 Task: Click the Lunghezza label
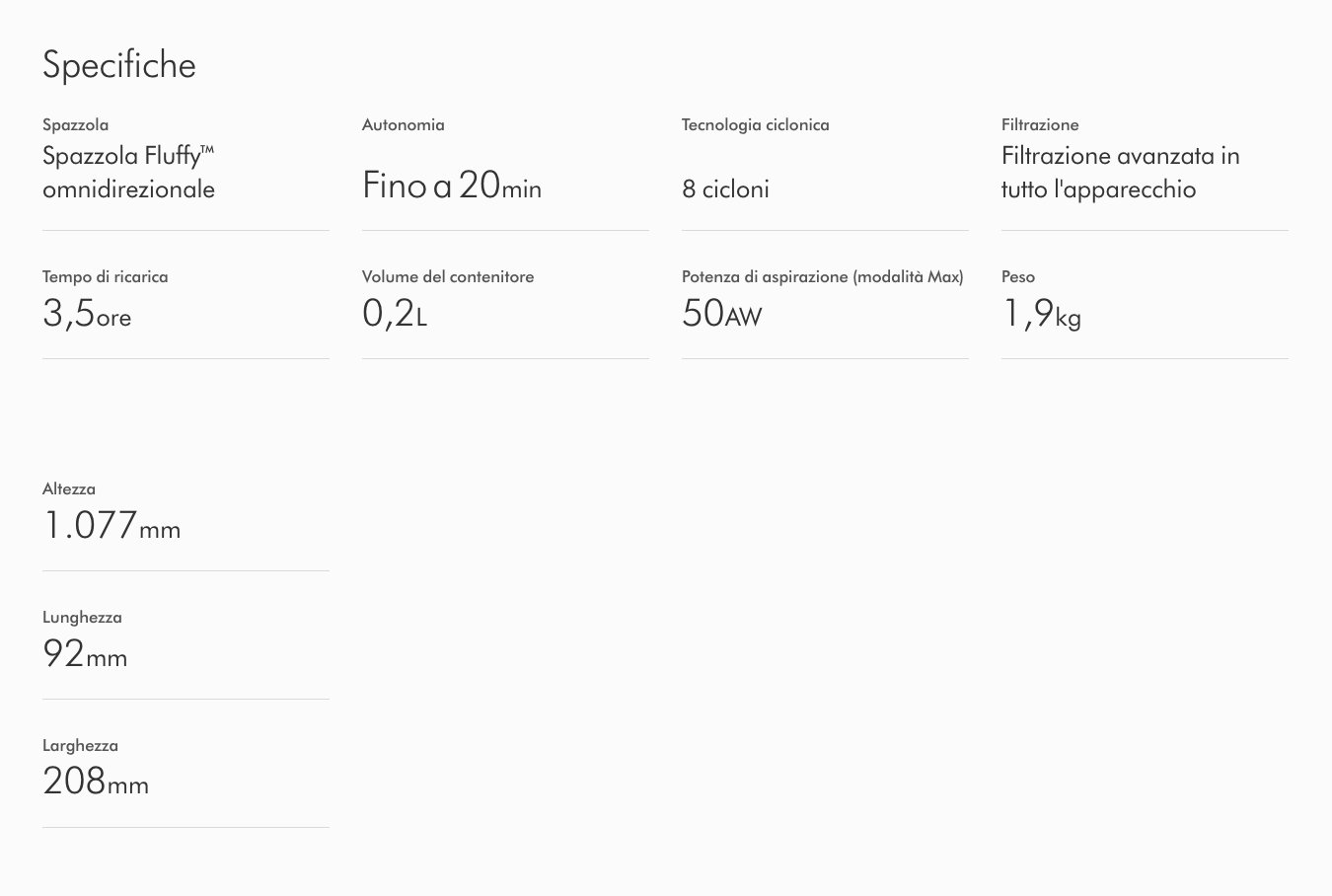82,618
